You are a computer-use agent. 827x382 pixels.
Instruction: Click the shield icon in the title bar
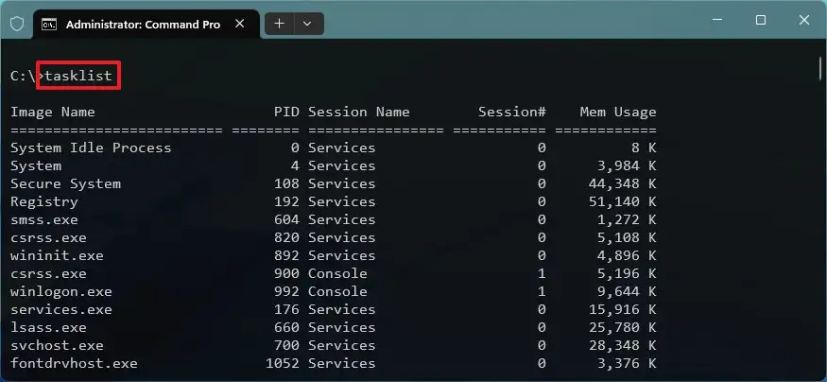click(x=17, y=24)
